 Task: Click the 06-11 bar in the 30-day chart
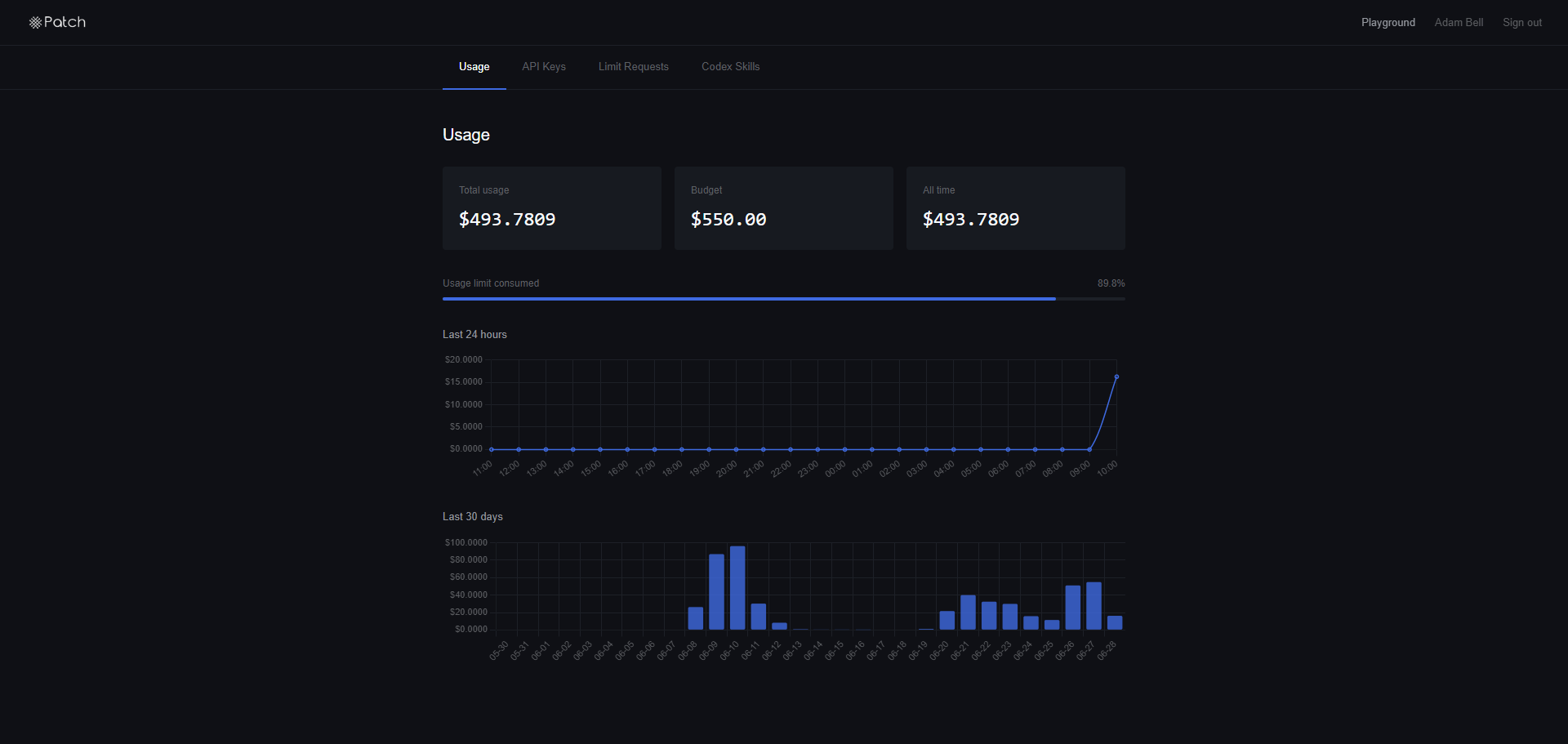[x=759, y=617]
